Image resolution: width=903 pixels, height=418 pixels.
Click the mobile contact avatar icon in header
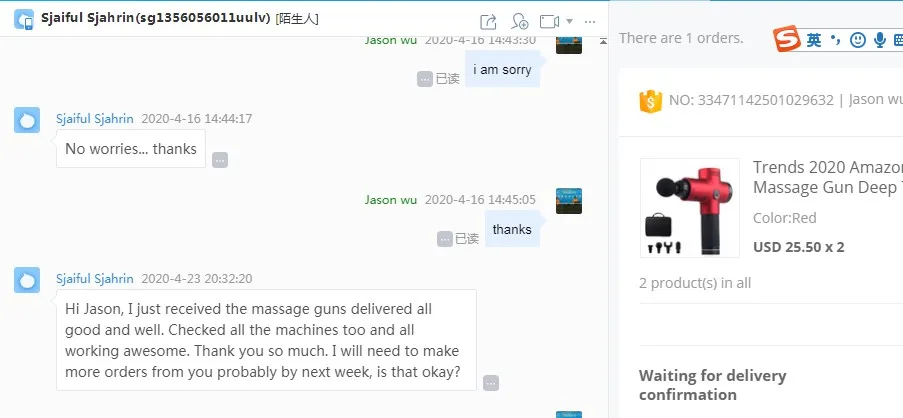pos(24,20)
